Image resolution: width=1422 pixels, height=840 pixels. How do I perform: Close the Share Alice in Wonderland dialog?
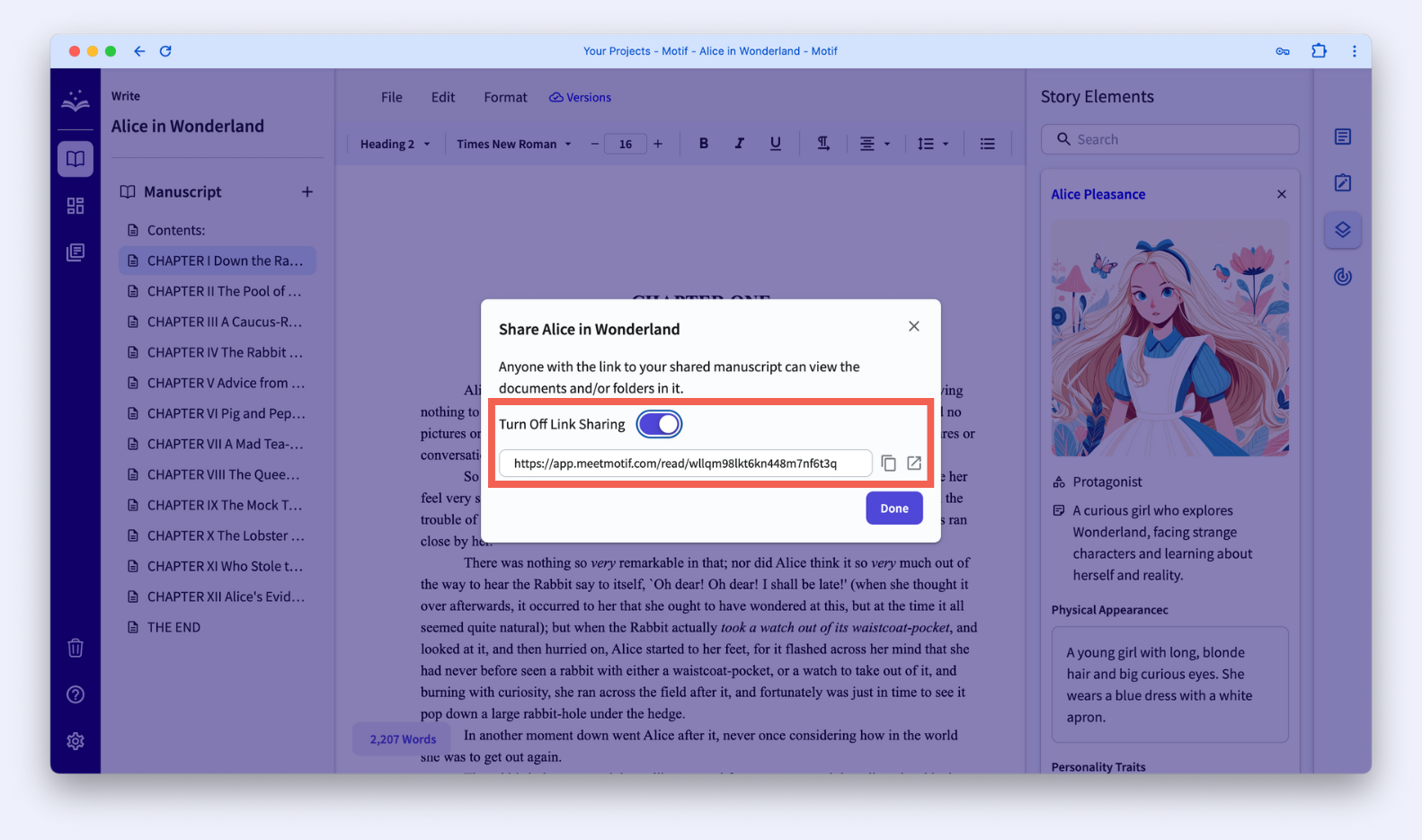click(x=913, y=326)
